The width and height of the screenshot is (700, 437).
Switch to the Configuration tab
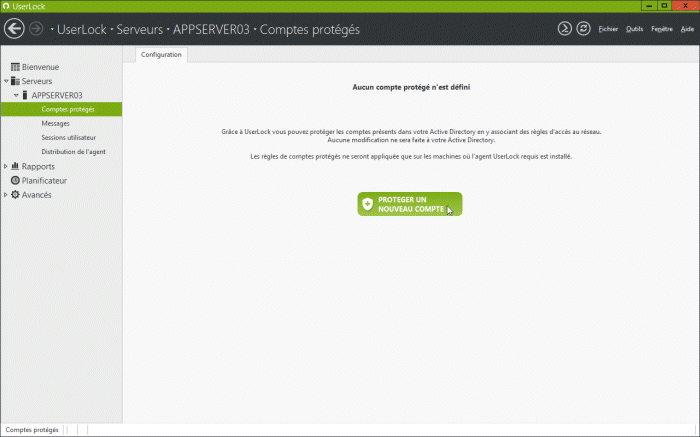[161, 54]
